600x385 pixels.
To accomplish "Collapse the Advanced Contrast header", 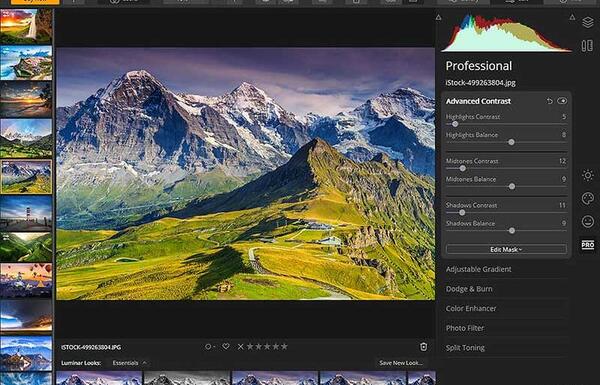I will (478, 101).
